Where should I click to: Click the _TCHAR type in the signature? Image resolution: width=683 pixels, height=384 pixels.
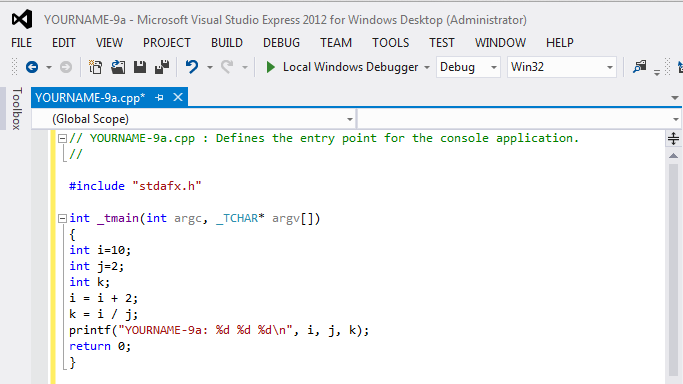click(x=237, y=219)
